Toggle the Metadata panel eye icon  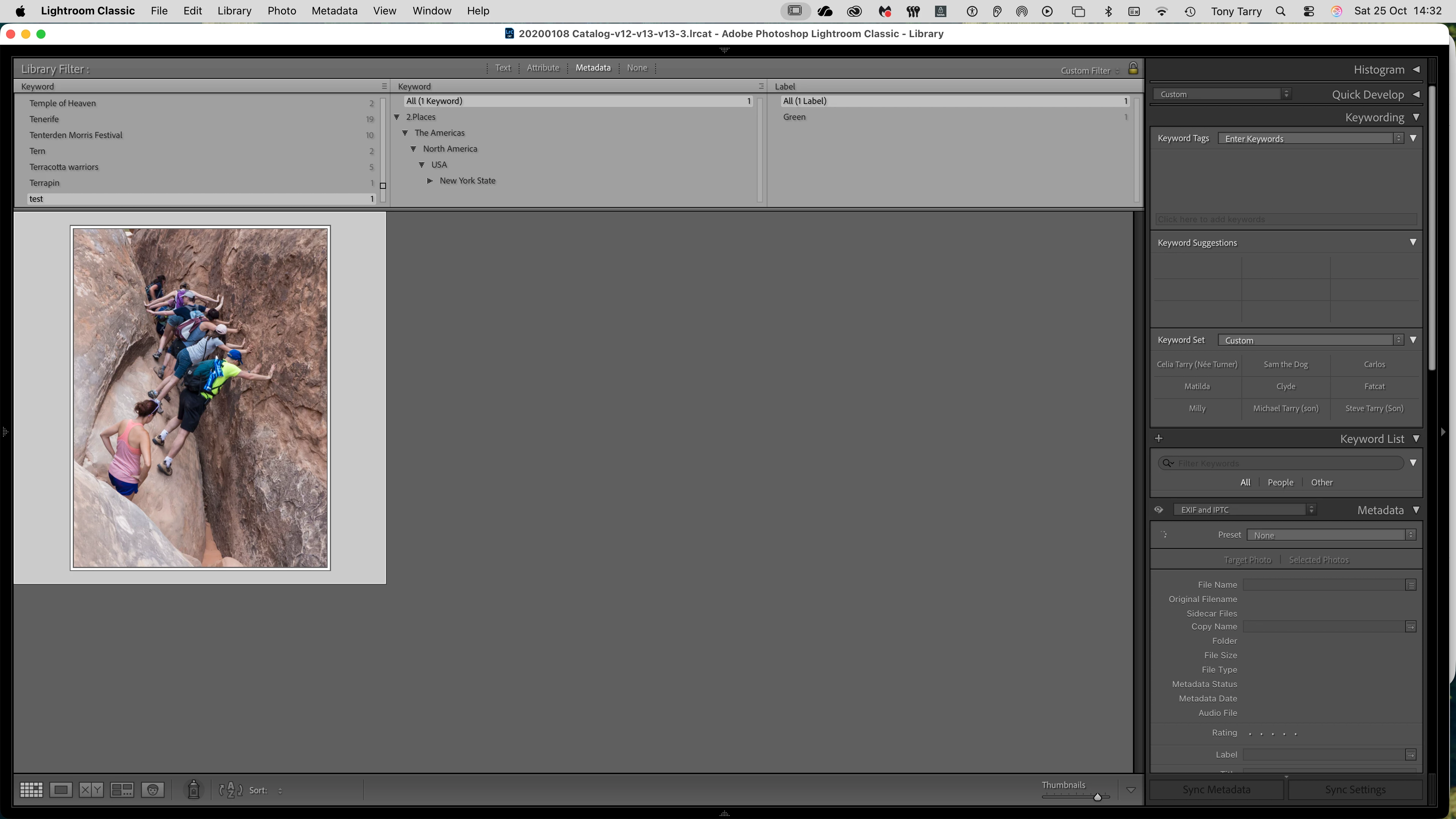[1159, 510]
